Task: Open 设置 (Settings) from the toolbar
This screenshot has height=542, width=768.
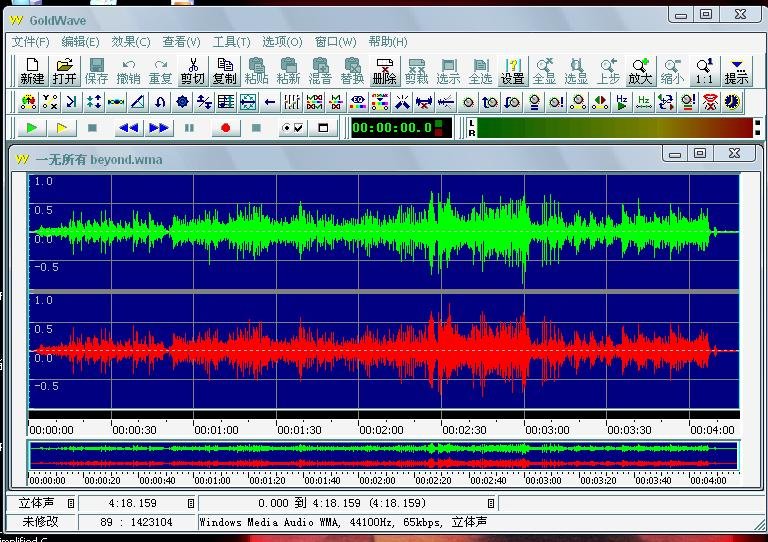Action: tap(512, 71)
